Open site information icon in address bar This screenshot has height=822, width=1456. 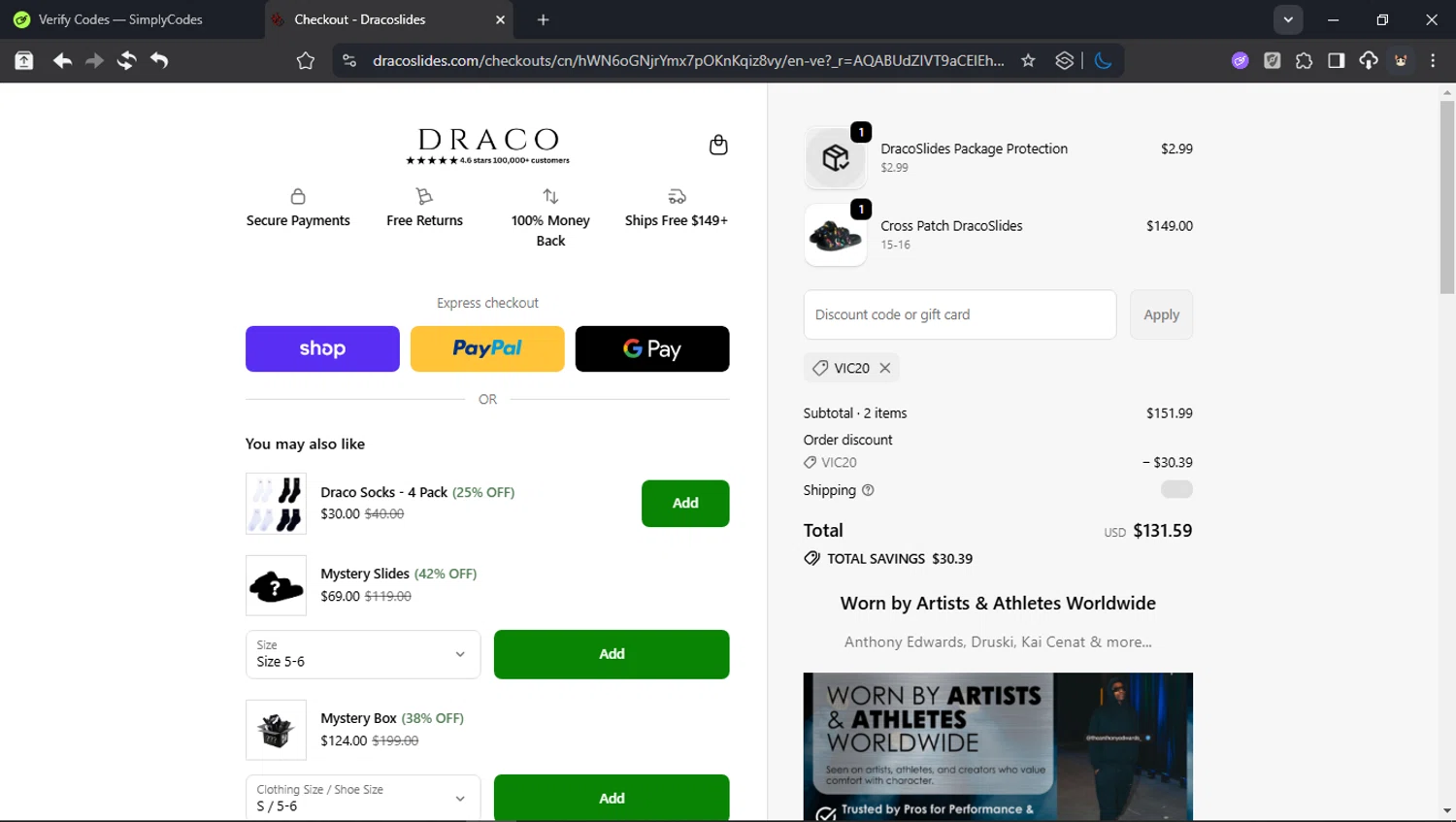coord(349,60)
